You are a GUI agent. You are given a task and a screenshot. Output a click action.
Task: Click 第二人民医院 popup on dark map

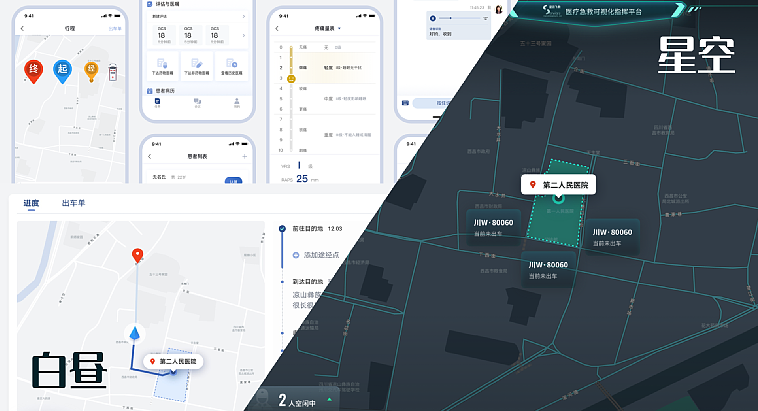tap(558, 185)
